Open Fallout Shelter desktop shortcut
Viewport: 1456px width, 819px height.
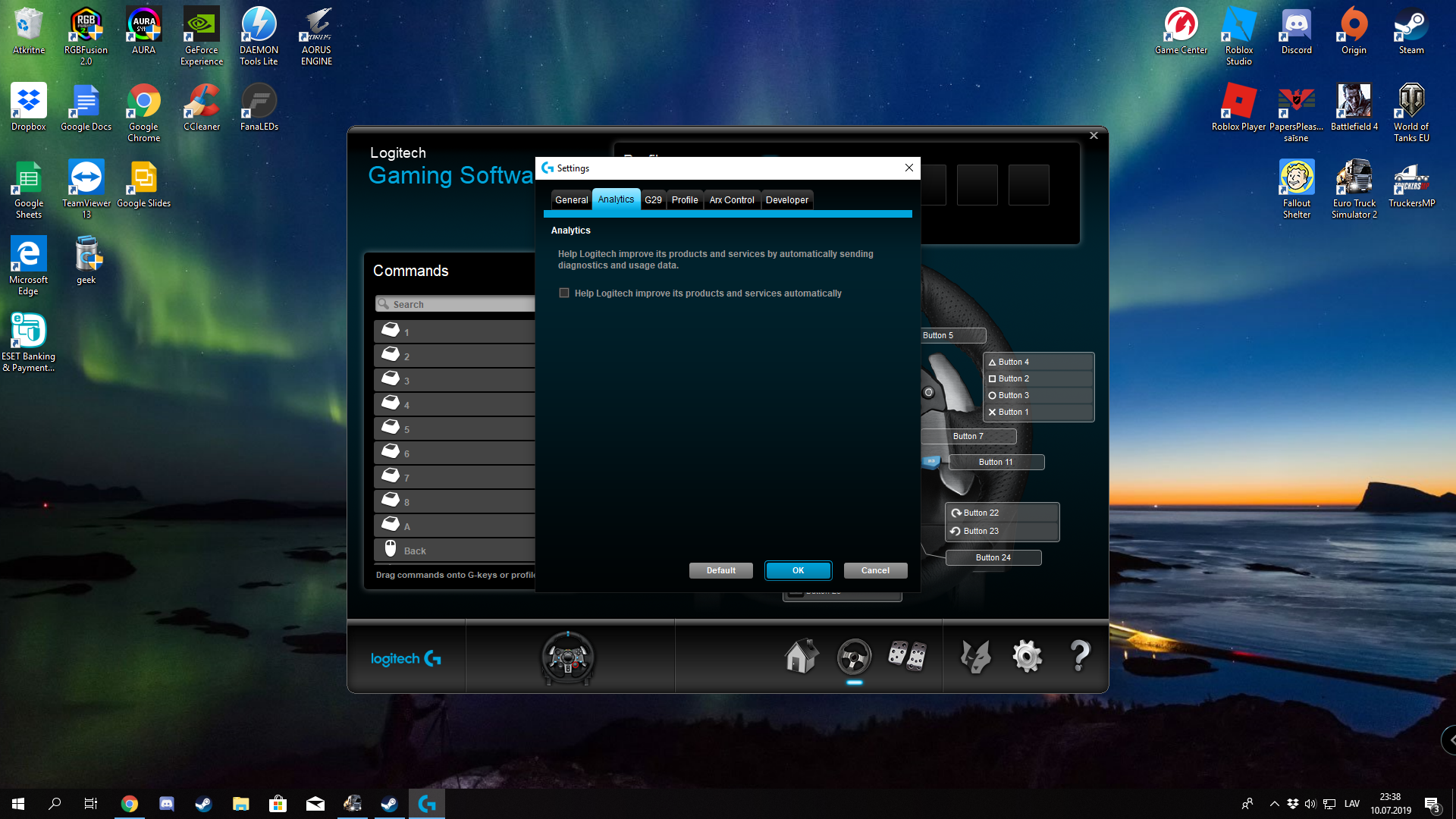click(1296, 189)
